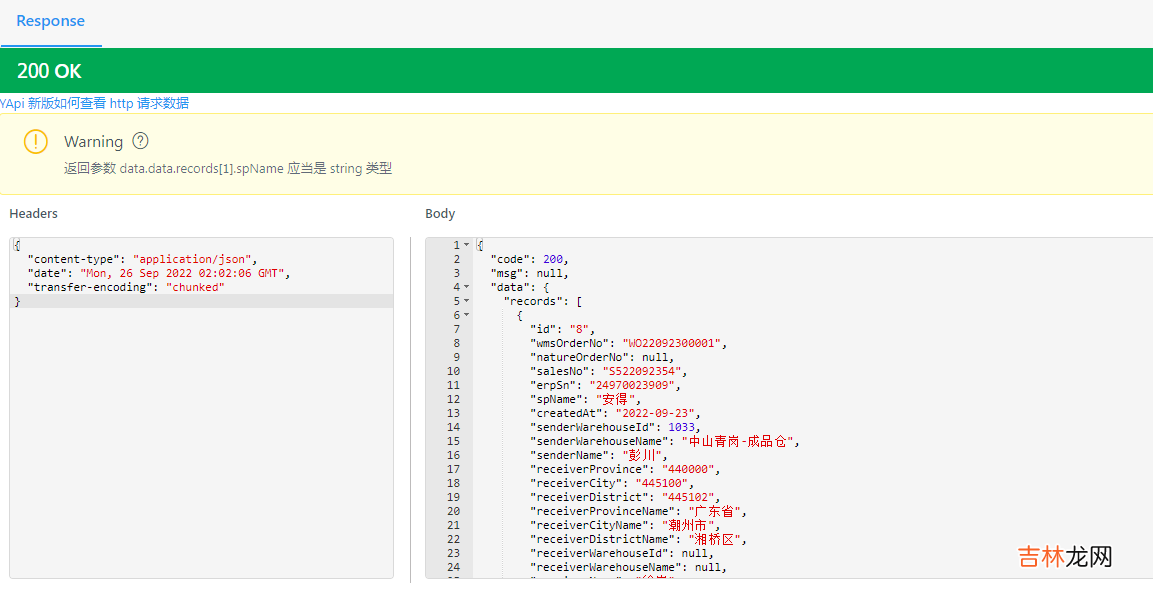Click the help question mark beside Warning
The width and height of the screenshot is (1153, 592).
click(141, 141)
